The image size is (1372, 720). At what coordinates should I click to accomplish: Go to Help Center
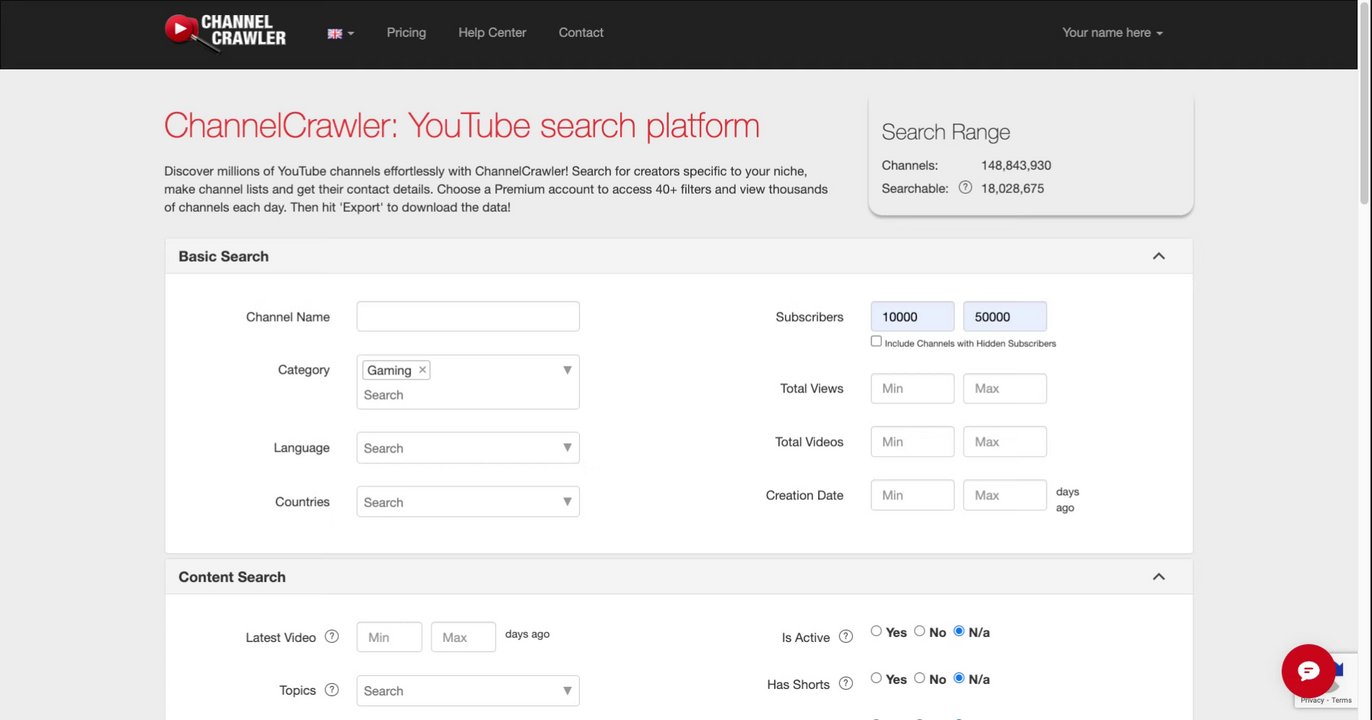tap(492, 33)
